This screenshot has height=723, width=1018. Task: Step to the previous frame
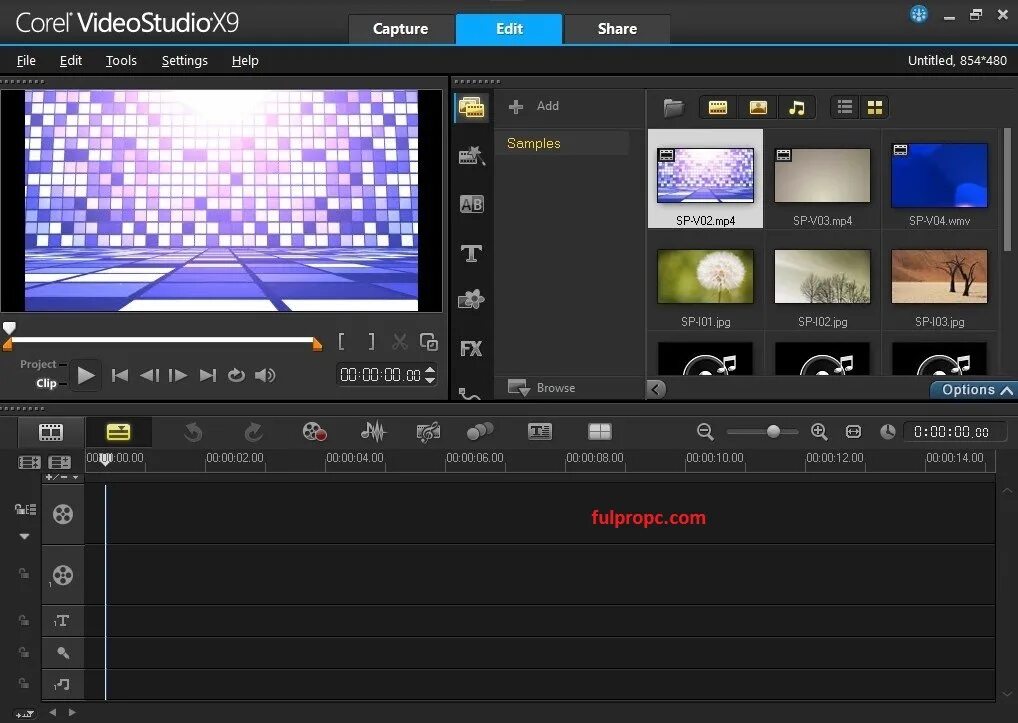coord(149,375)
